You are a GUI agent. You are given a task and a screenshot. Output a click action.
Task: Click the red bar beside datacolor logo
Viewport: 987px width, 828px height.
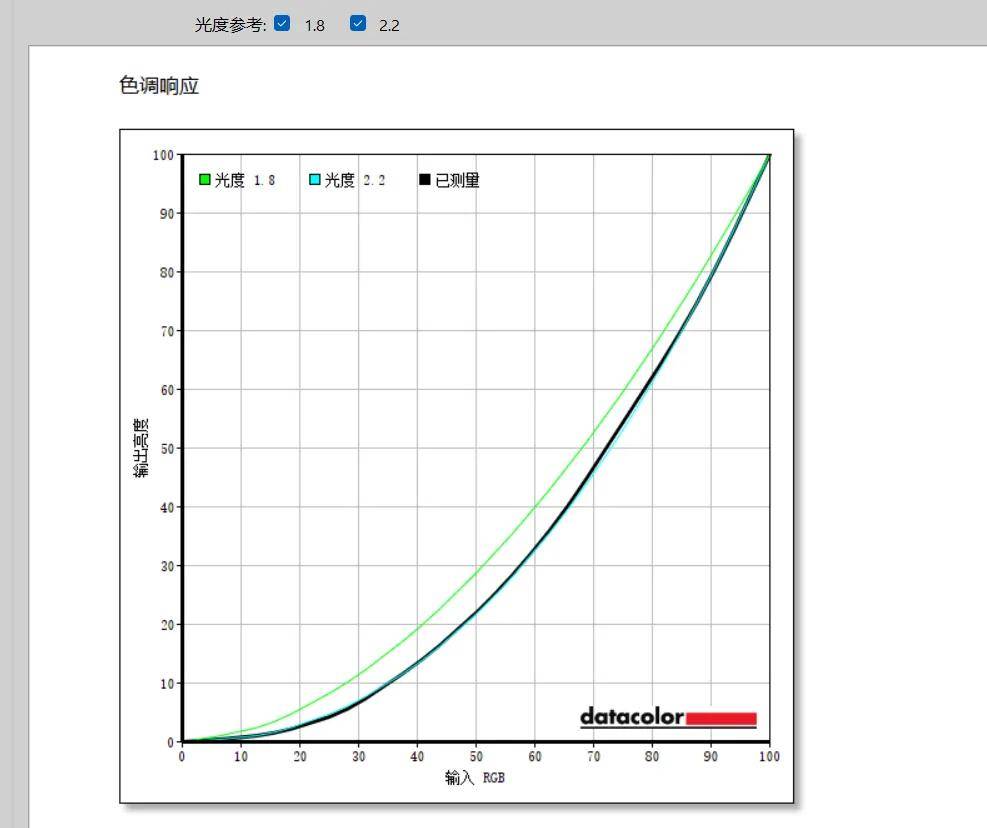pos(721,719)
